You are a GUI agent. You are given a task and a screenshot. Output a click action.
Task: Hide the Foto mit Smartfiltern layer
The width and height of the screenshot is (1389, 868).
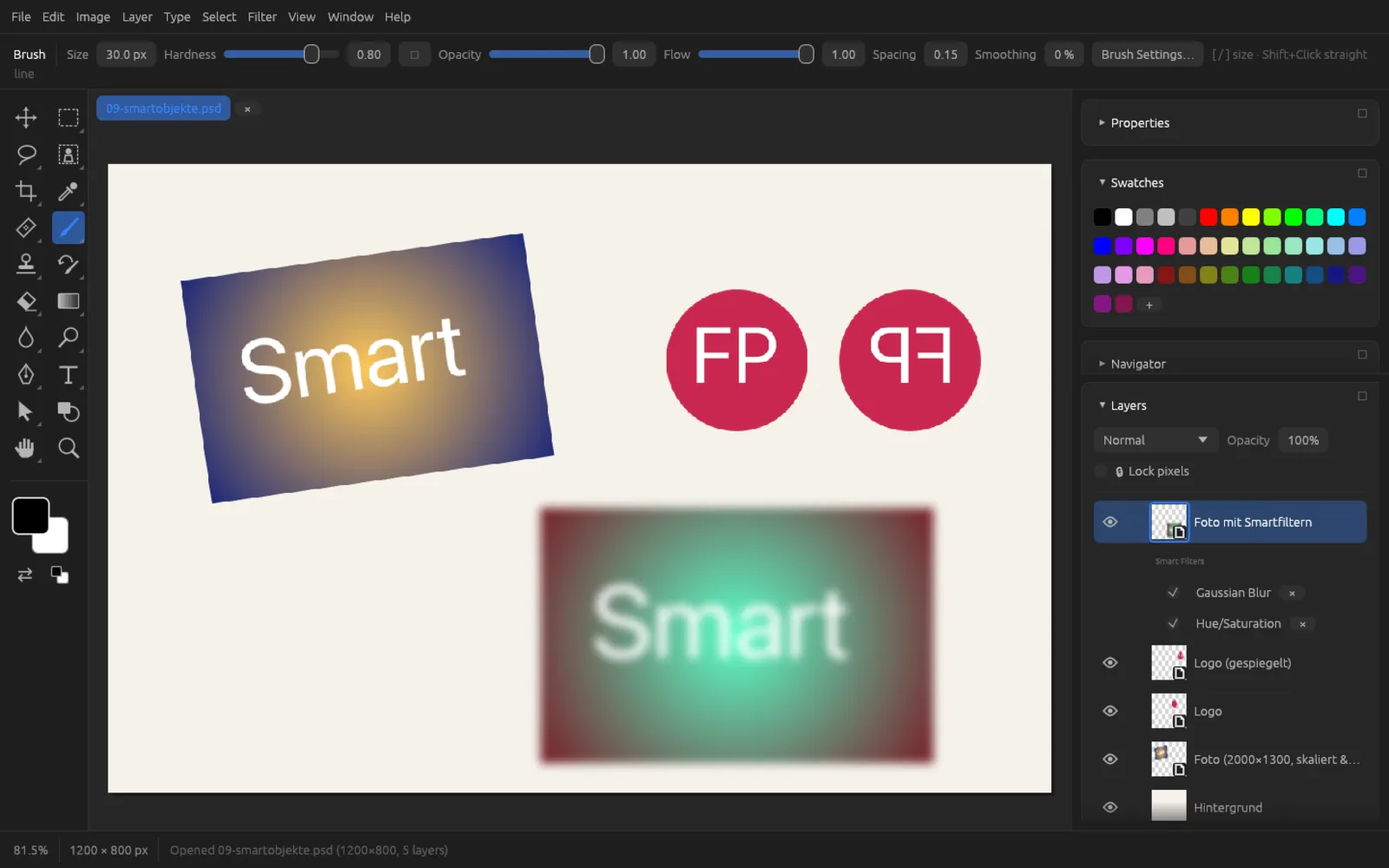tap(1109, 522)
